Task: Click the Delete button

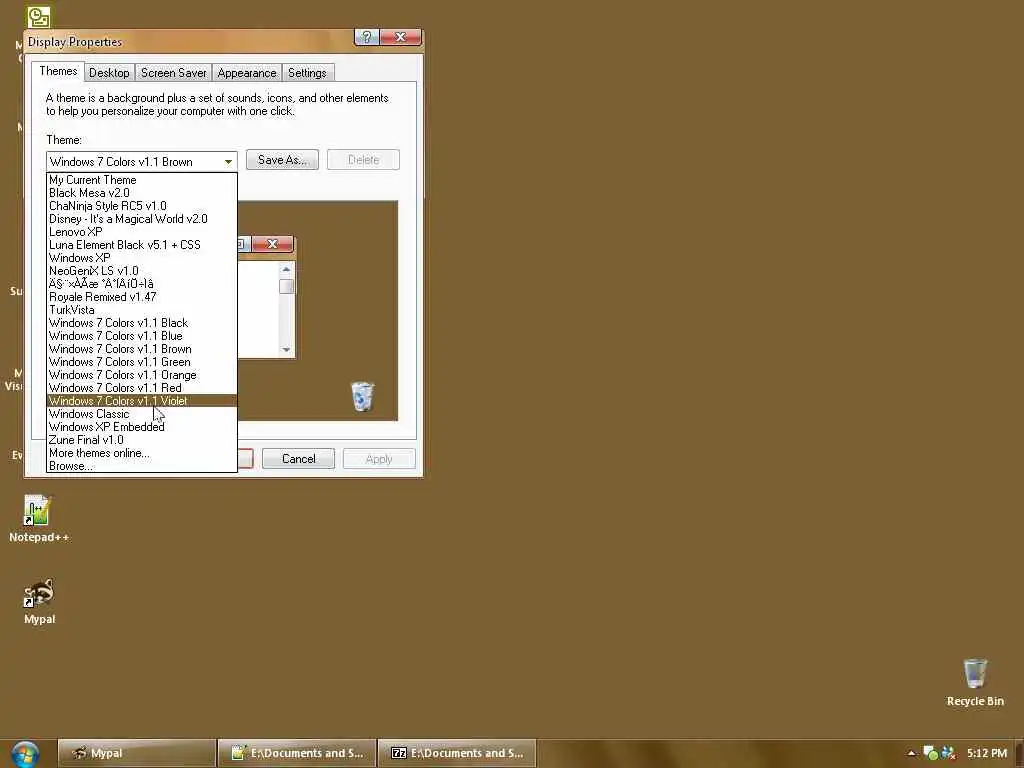Action: 363,159
